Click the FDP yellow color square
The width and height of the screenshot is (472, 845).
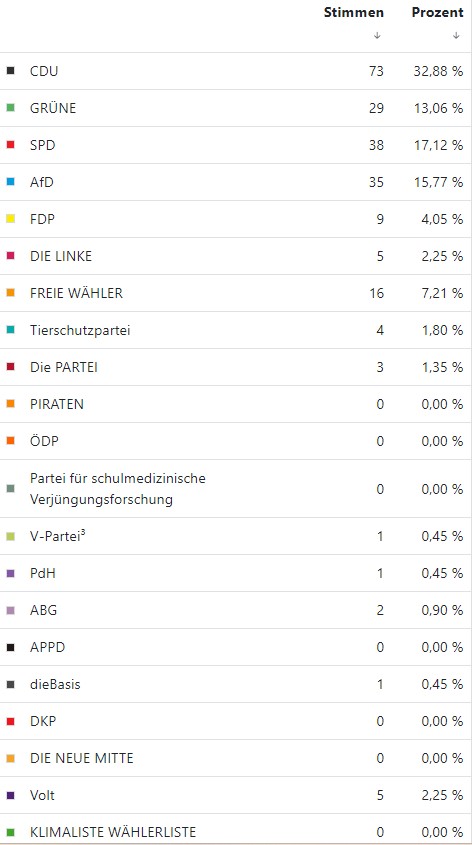10,219
